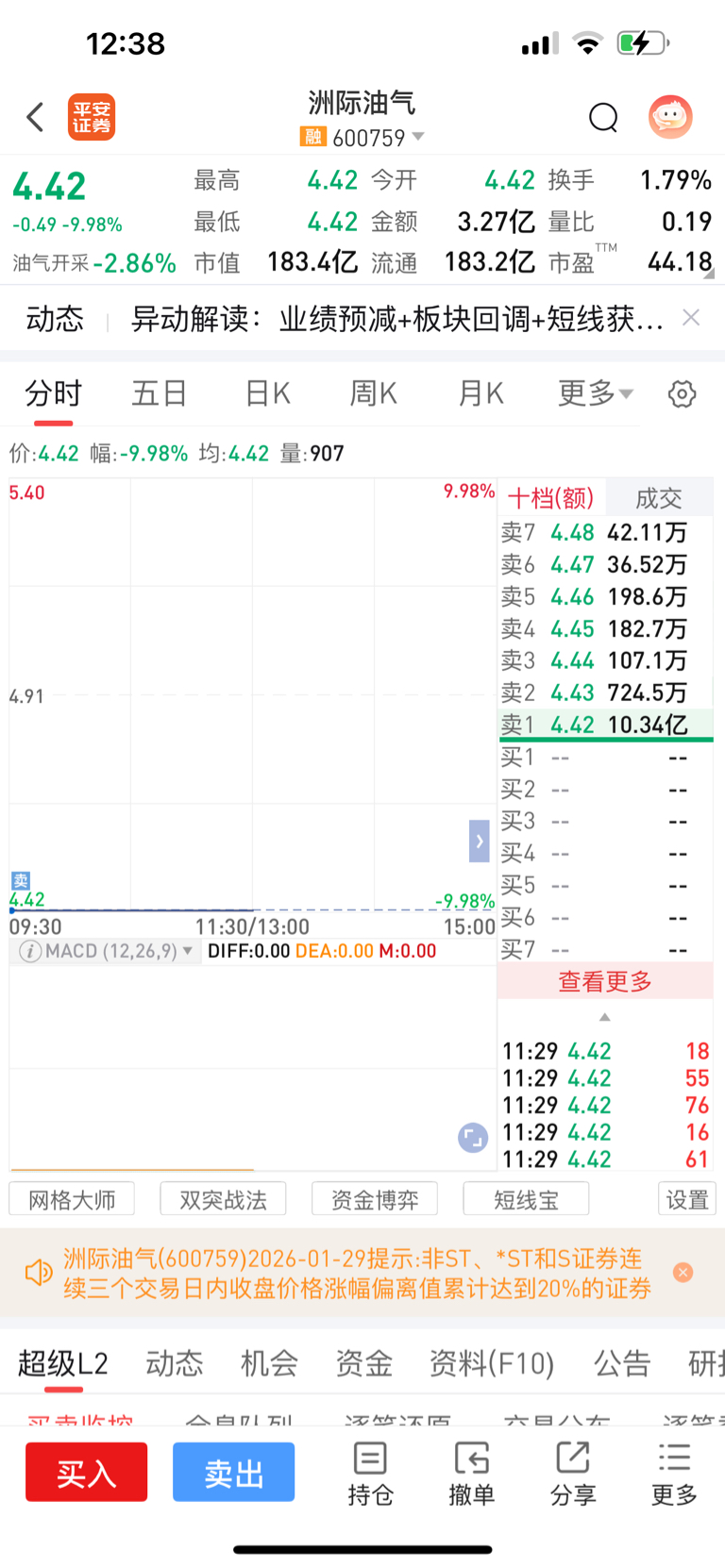
Task: Select the 动态 bottom section tab
Action: [174, 1363]
